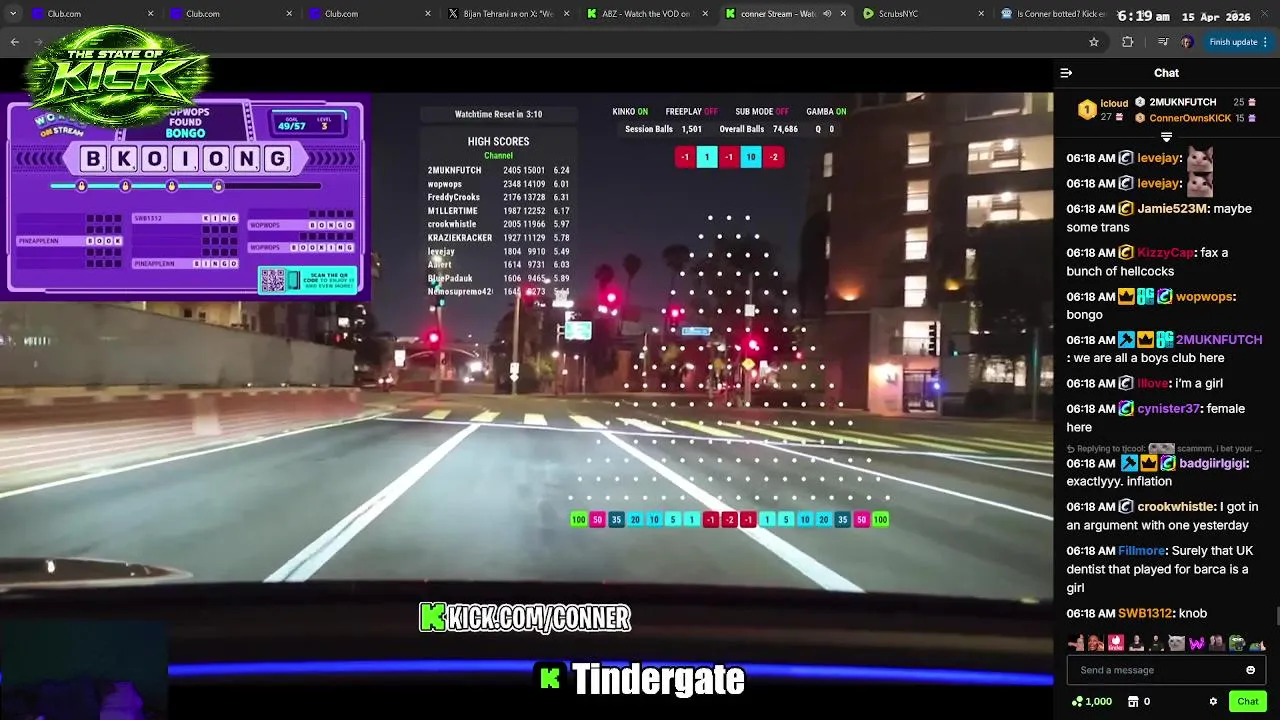Image resolution: width=1280 pixels, height=720 pixels.
Task: Click the chat panel scrollbar
Action: coord(1276,616)
